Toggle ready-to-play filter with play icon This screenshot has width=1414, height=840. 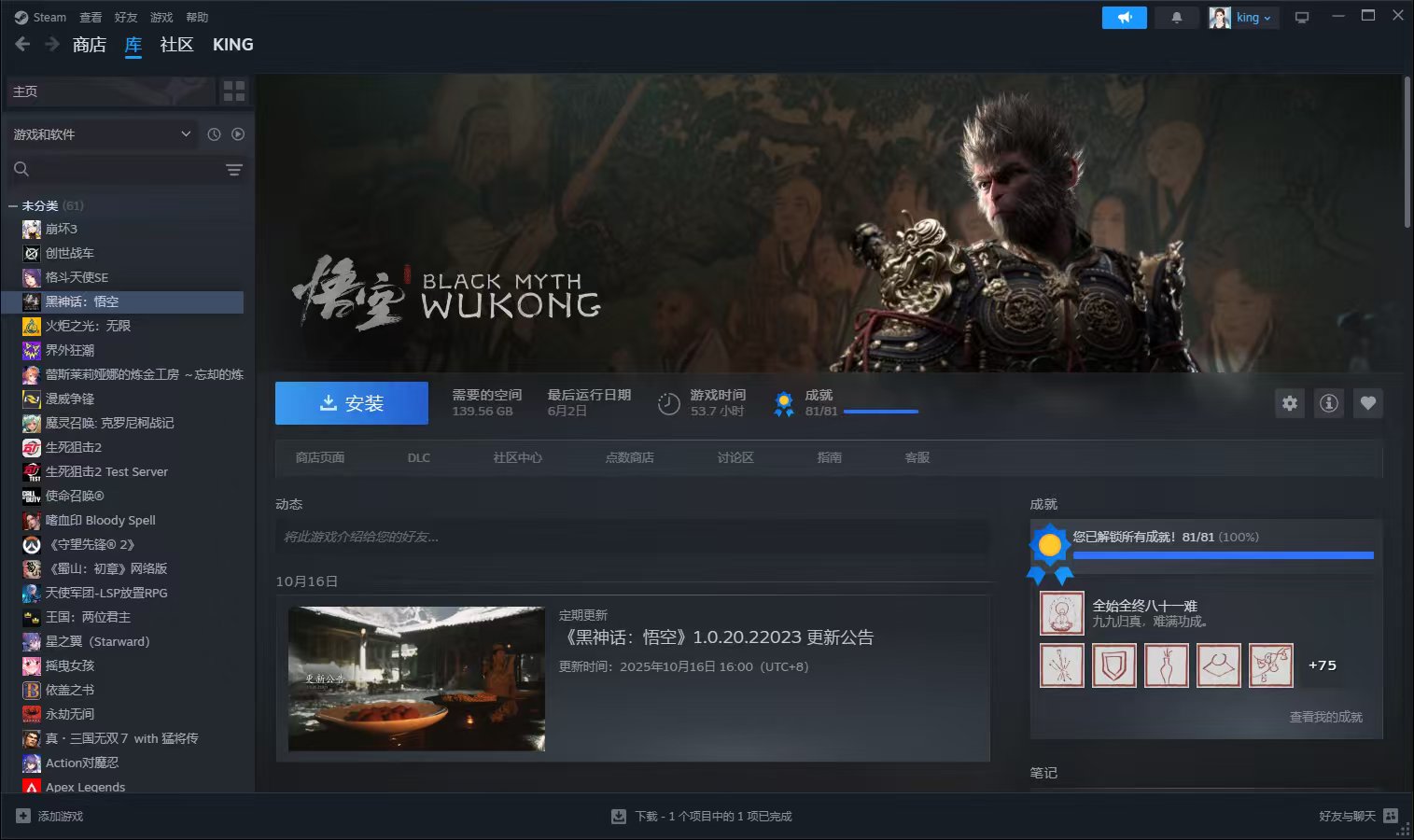click(238, 133)
